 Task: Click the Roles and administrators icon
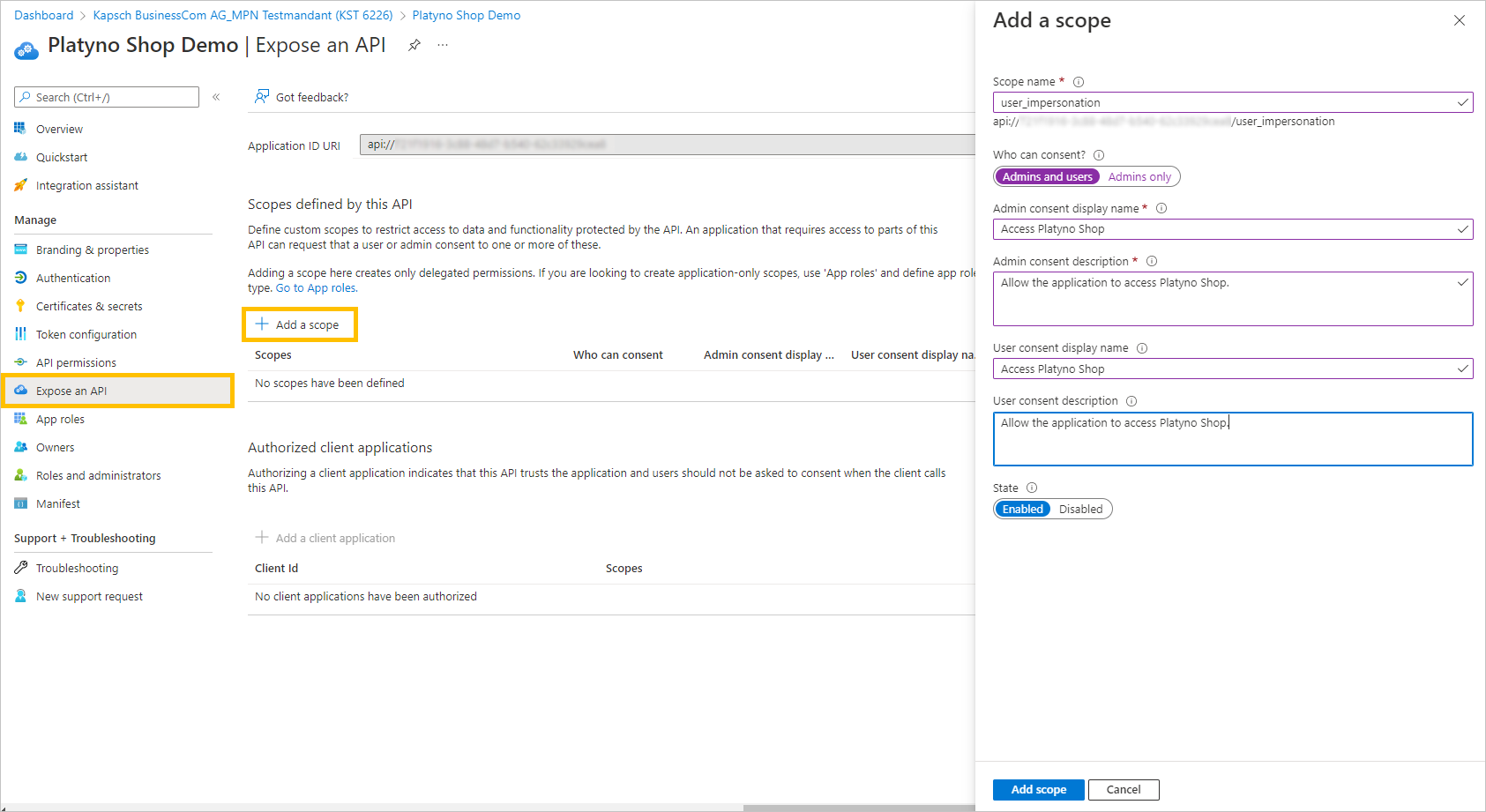coord(20,475)
